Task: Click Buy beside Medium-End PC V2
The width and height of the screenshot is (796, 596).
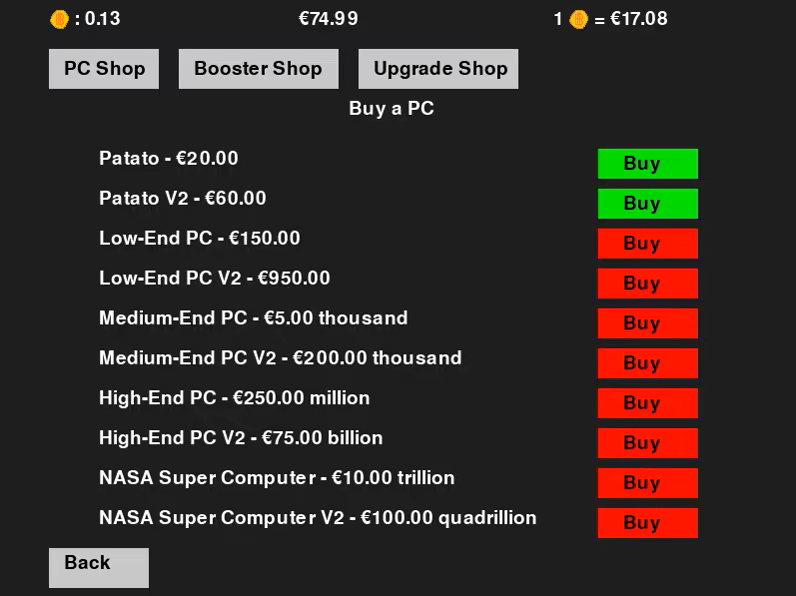Action: pyautogui.click(x=647, y=364)
